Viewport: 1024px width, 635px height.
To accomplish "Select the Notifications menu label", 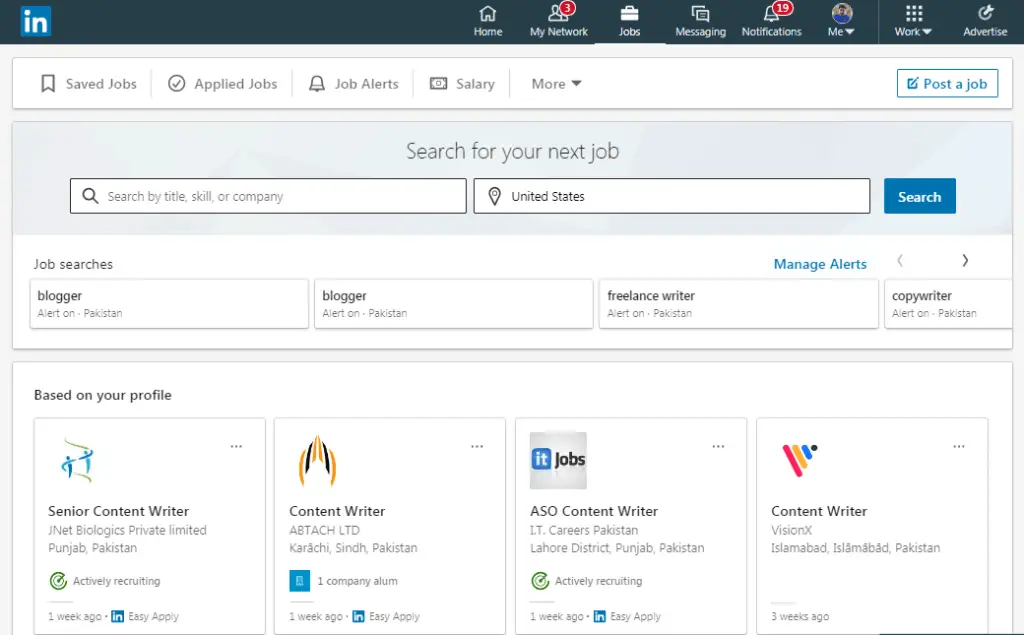I will click(x=771, y=31).
